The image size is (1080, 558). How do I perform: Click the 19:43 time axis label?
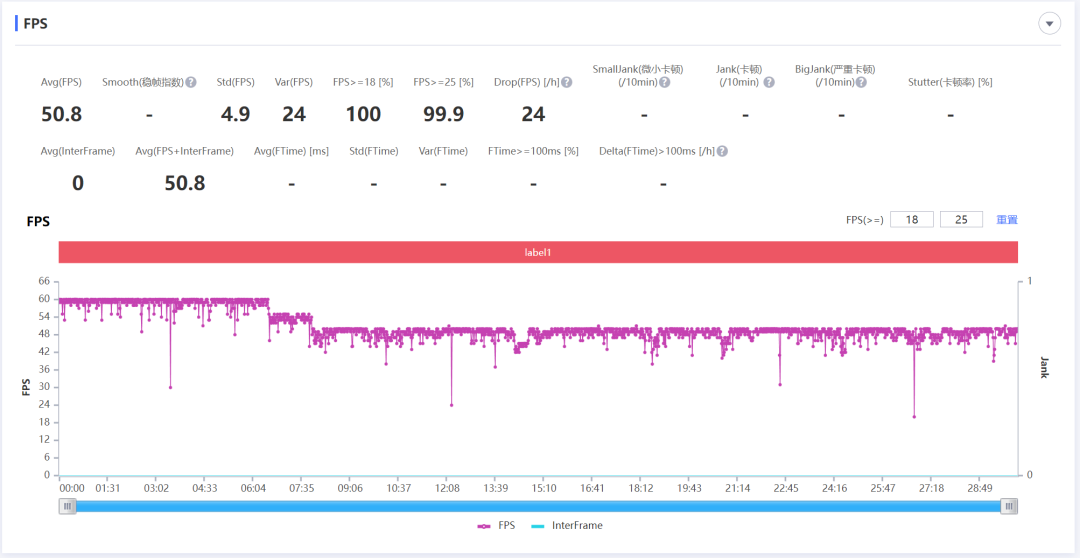pyautogui.click(x=689, y=488)
